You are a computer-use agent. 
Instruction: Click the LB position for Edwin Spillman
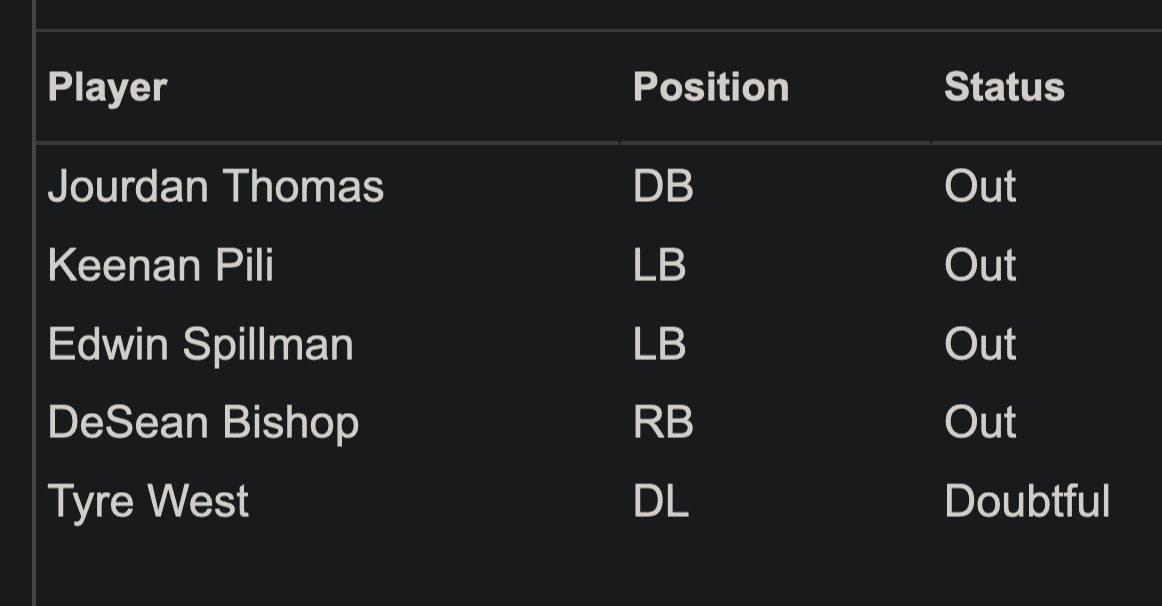[x=659, y=345]
